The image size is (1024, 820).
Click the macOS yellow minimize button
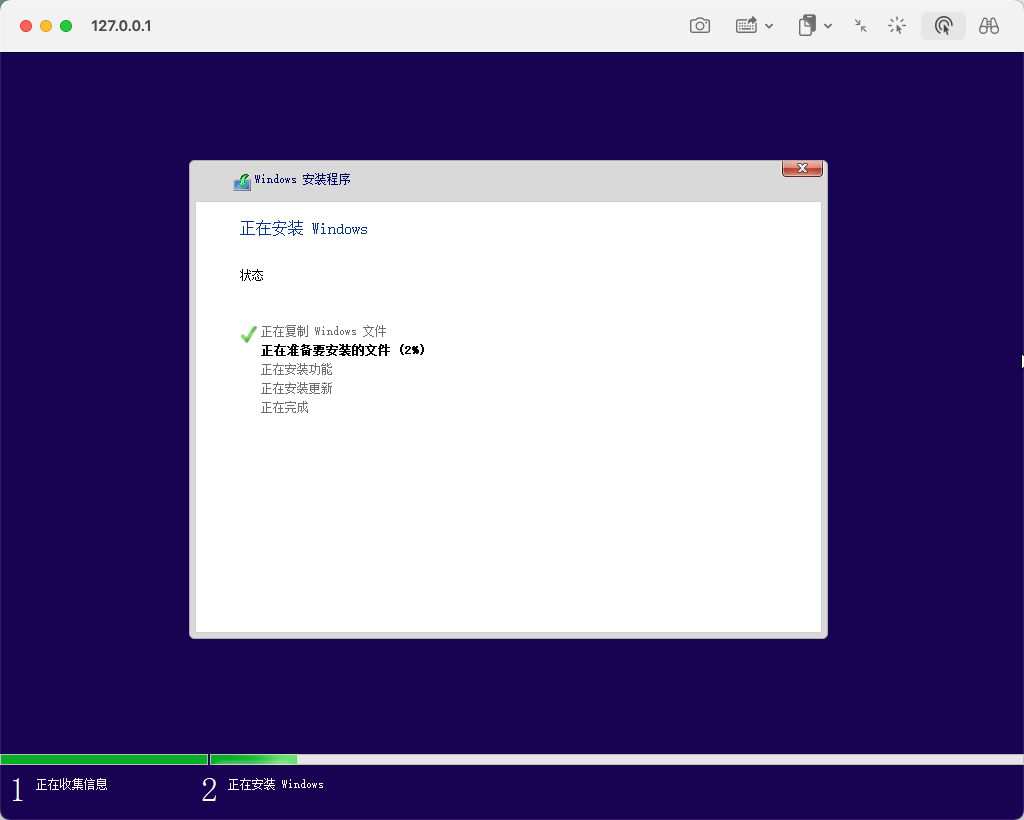46,26
